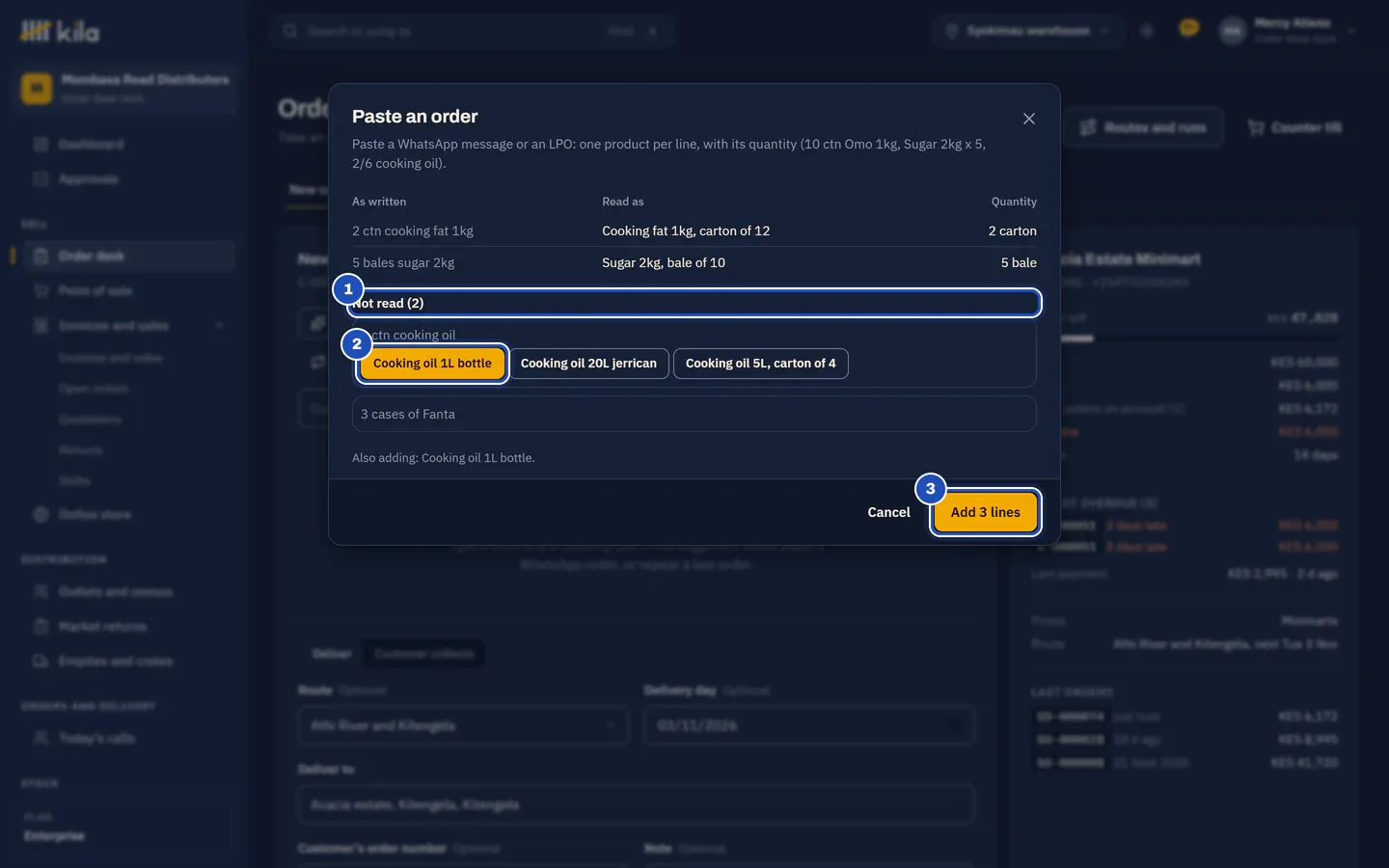Open the yellow chat notifications icon
Viewport: 1389px width, 868px height.
(x=1188, y=29)
